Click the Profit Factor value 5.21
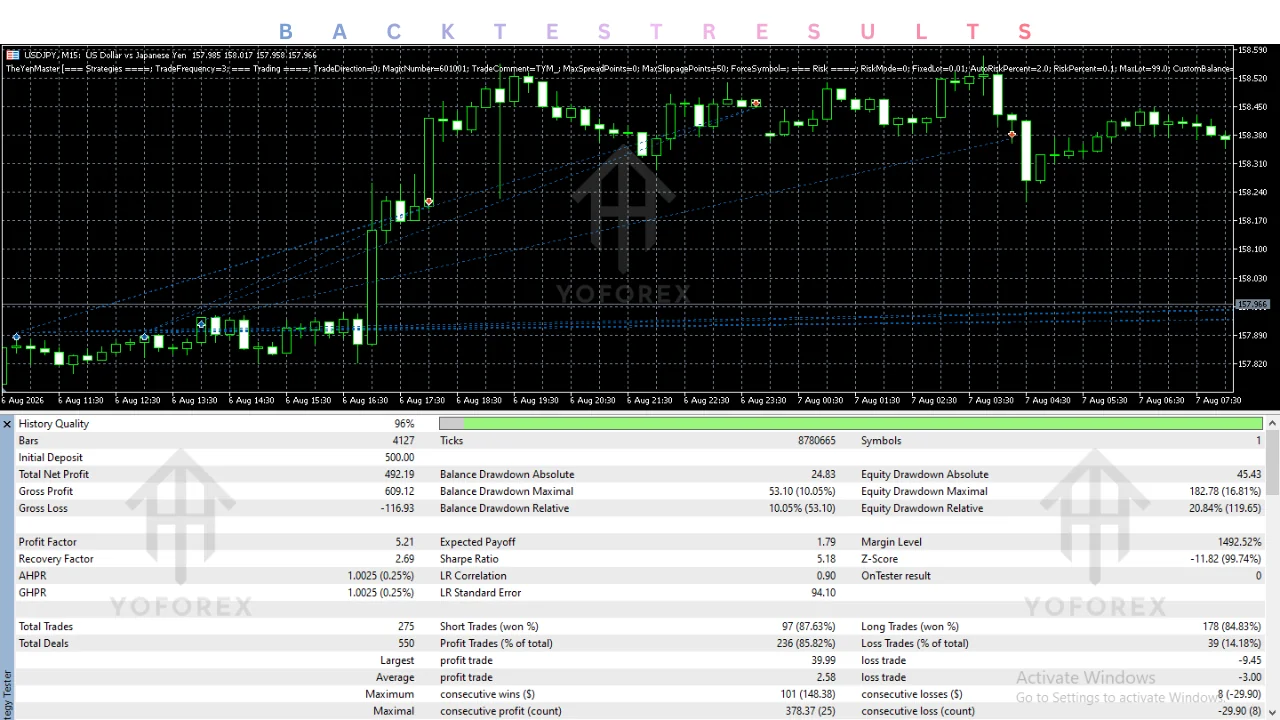Image resolution: width=1280 pixels, height=720 pixels. (x=404, y=542)
